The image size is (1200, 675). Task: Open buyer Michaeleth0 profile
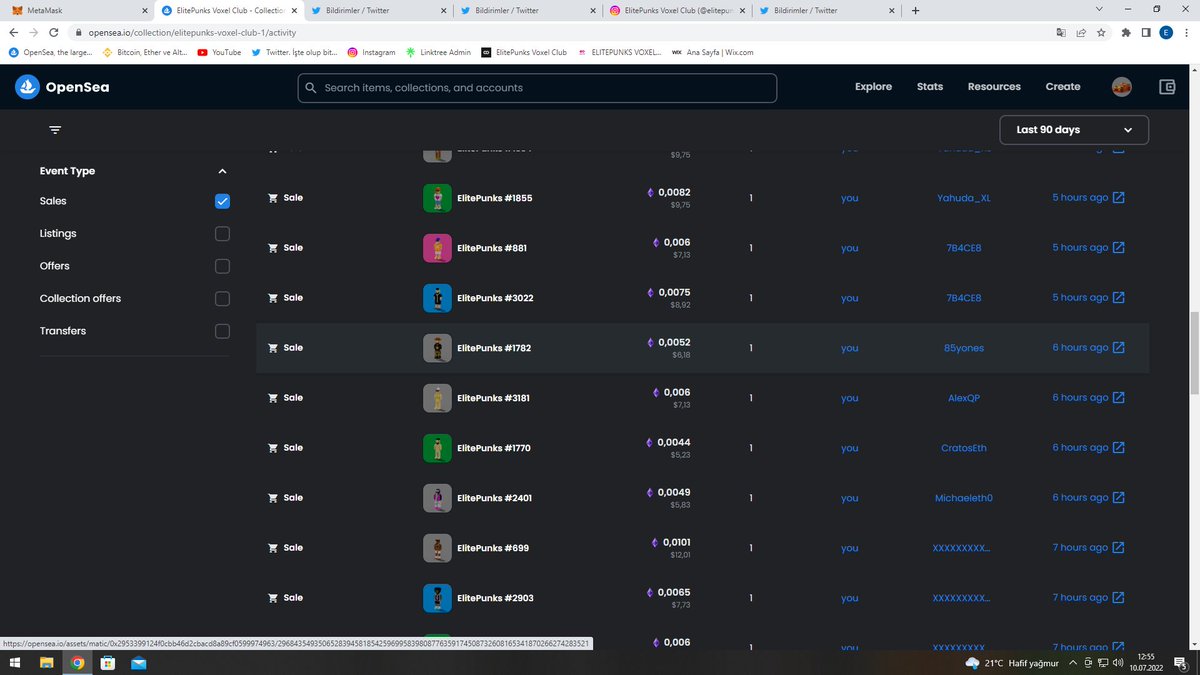coord(964,498)
